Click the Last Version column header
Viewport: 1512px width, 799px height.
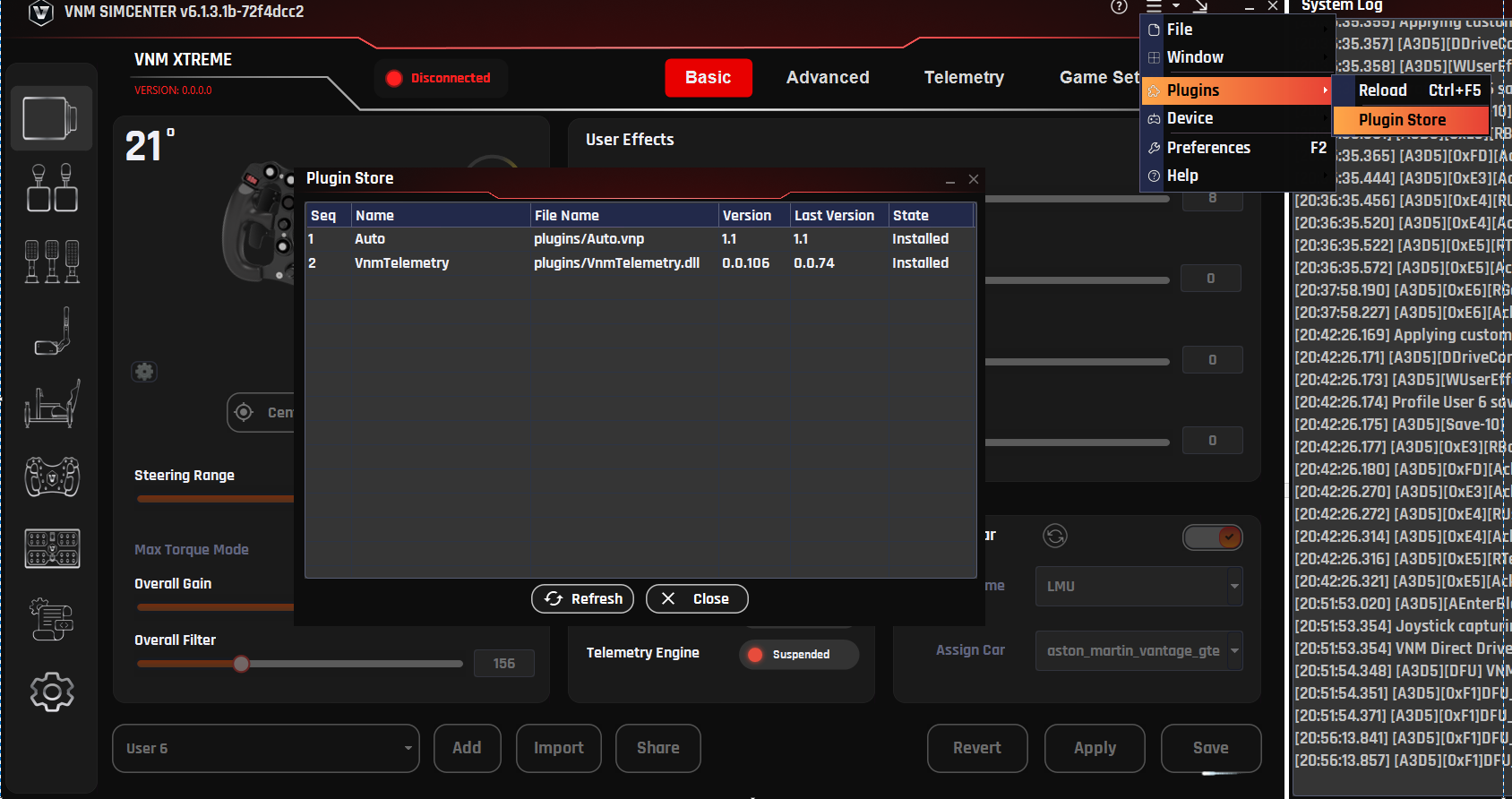tap(838, 215)
